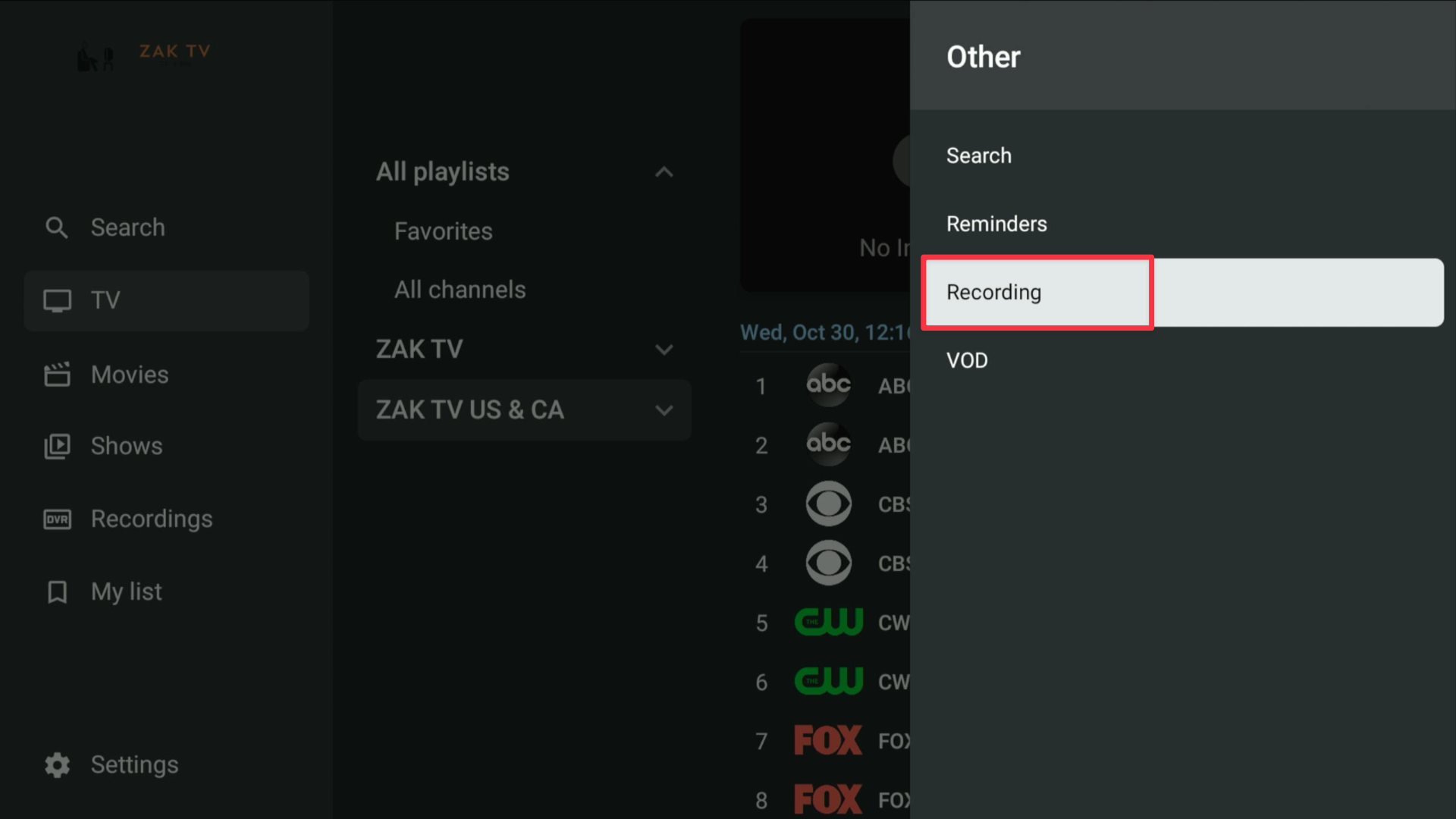Select channel 7 FOX logo
The height and width of the screenshot is (819, 1456).
(828, 740)
